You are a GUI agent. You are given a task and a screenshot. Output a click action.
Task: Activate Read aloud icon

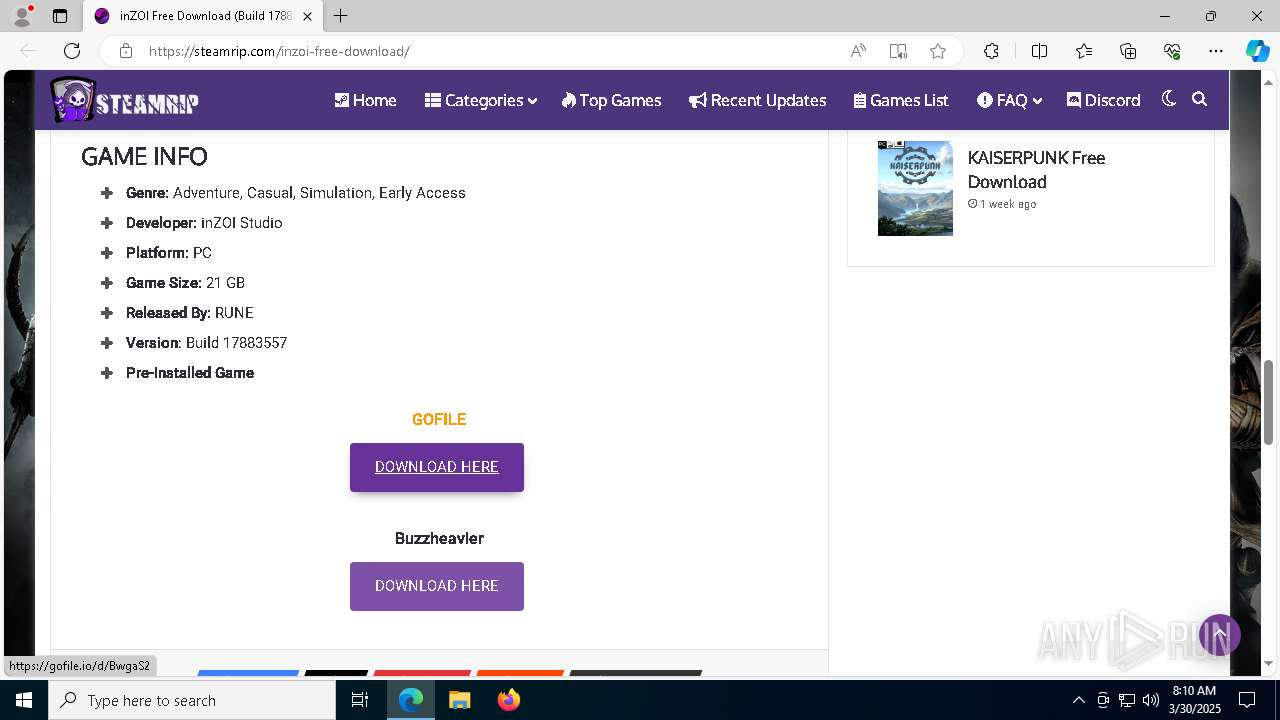coord(858,51)
